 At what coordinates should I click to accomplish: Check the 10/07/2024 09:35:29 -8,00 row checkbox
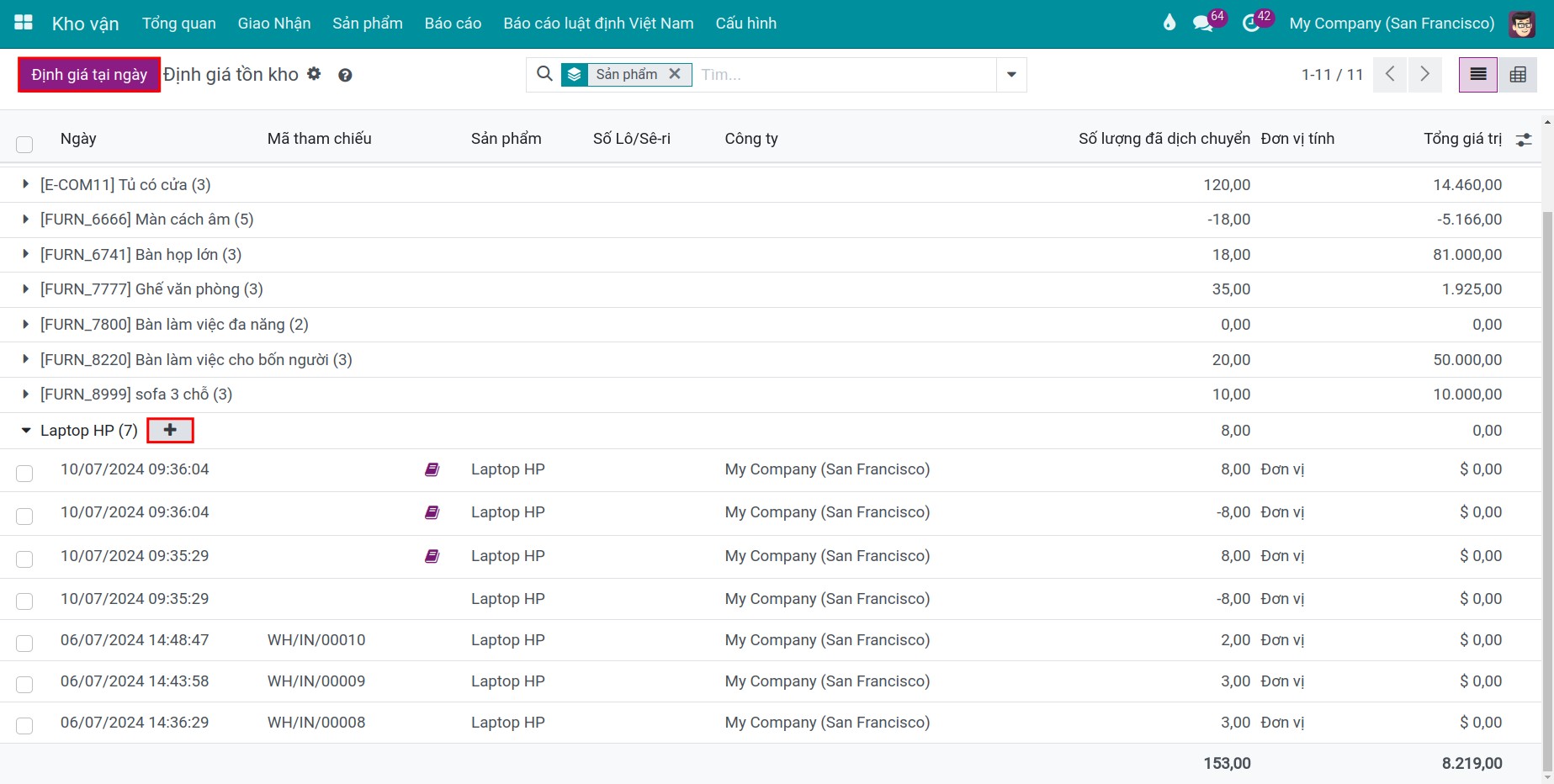click(24, 601)
